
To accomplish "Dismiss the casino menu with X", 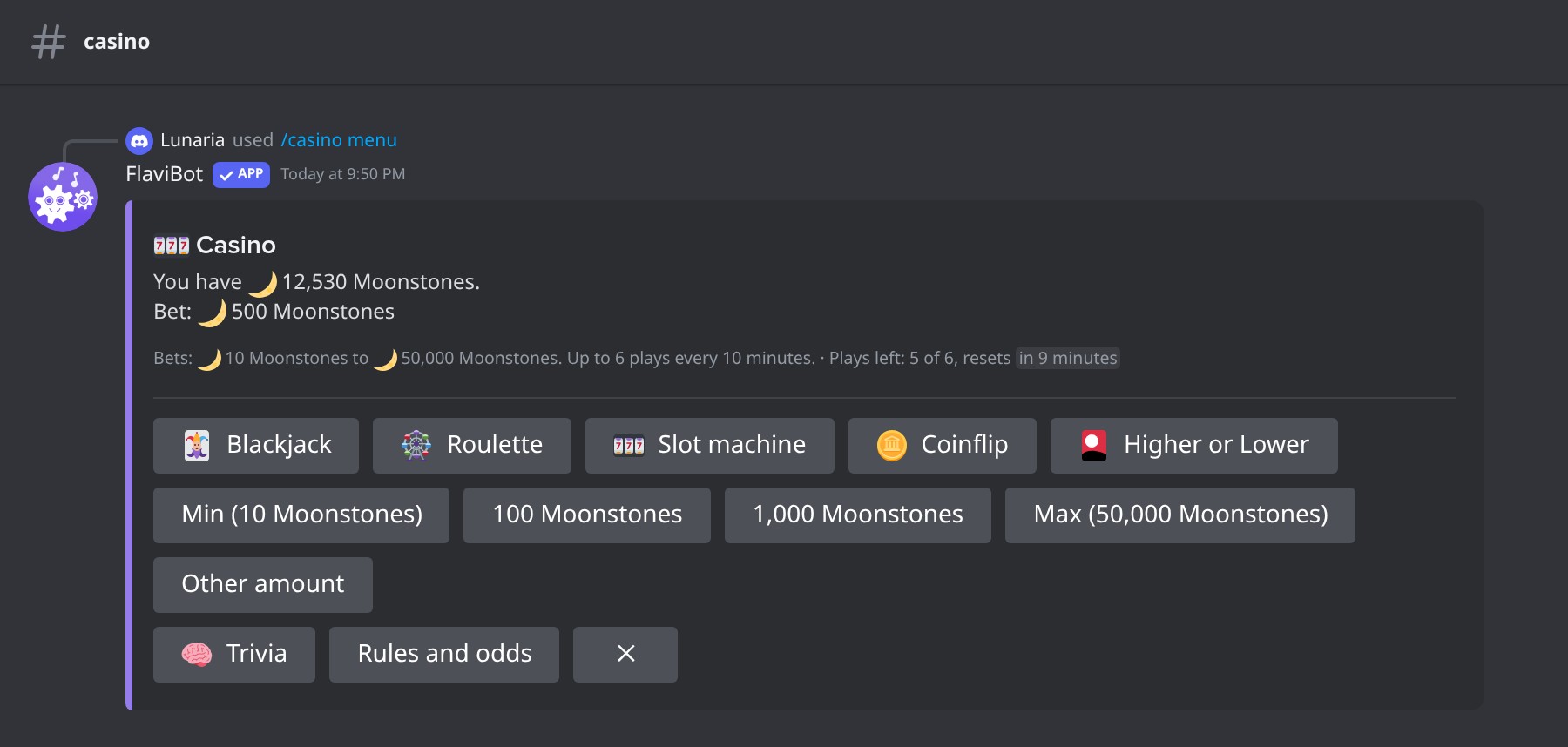I will point(625,655).
